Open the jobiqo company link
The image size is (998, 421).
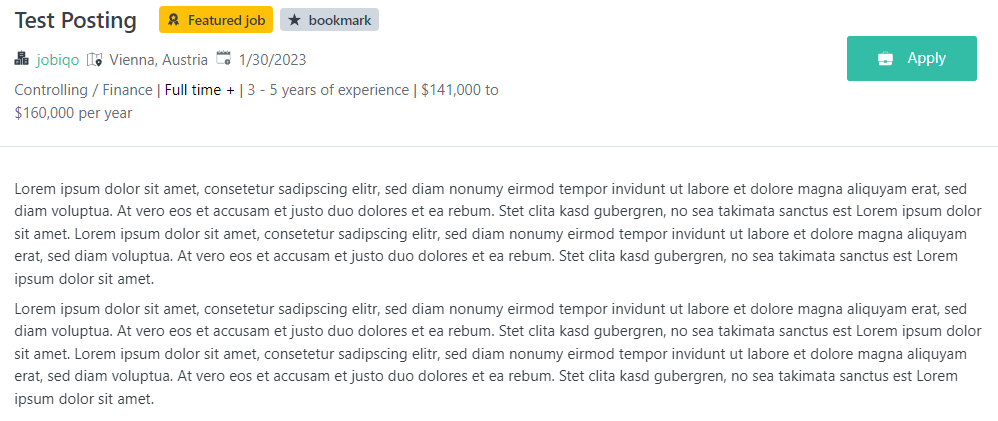click(x=58, y=60)
